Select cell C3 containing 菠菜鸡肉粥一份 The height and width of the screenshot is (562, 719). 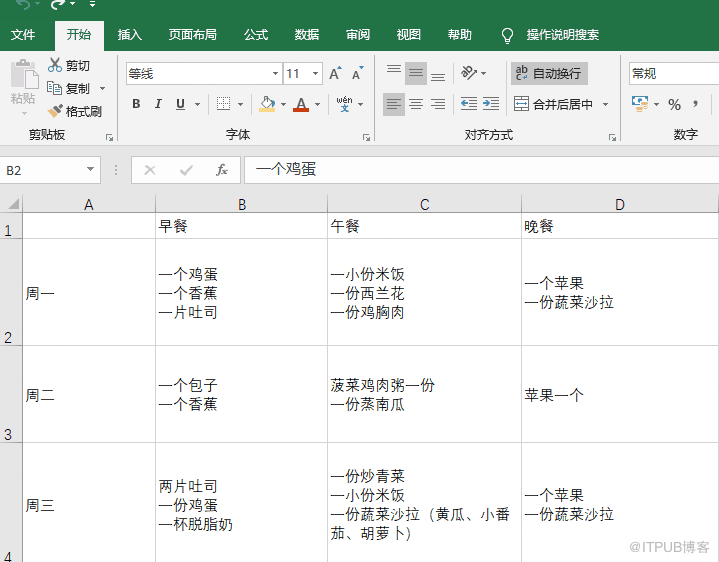(424, 395)
